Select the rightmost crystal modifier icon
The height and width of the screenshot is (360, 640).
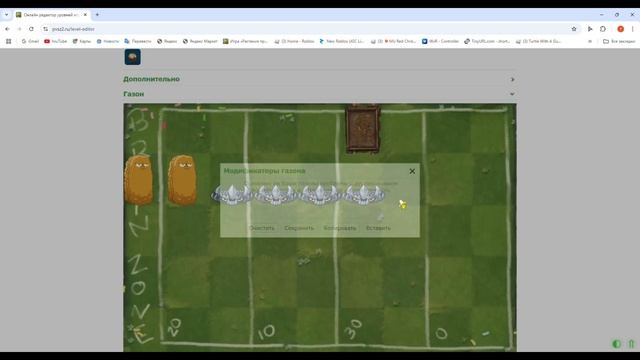(364, 194)
